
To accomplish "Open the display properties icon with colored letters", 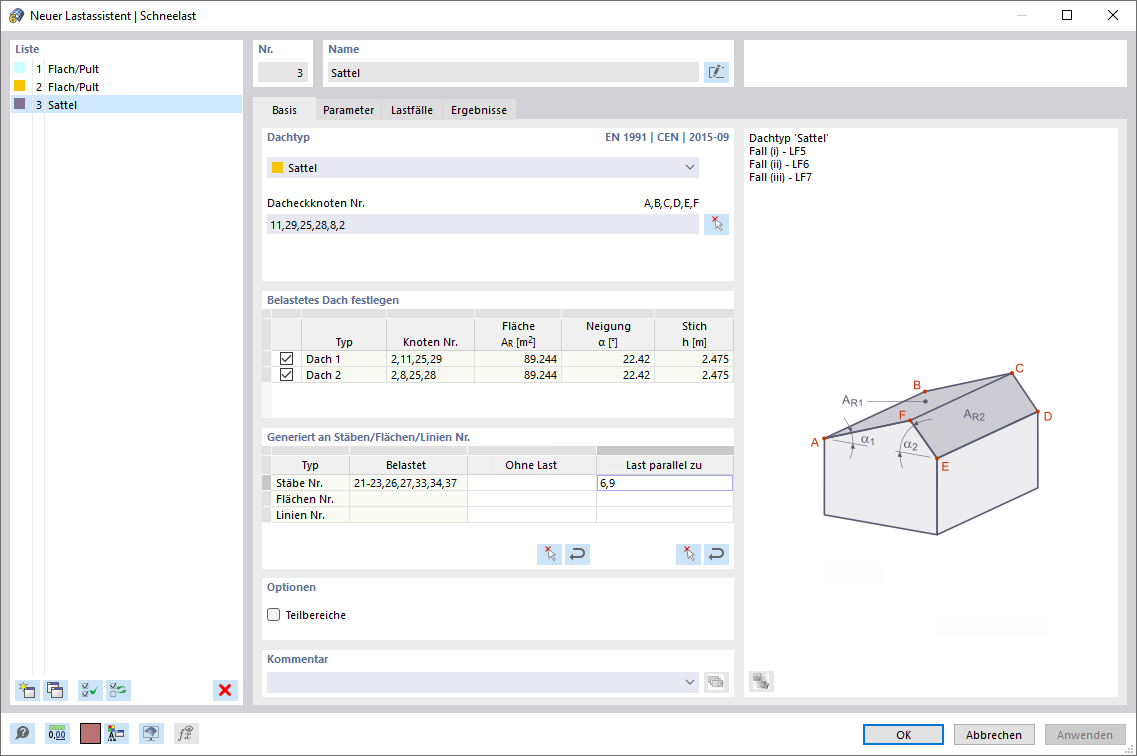I will [116, 734].
